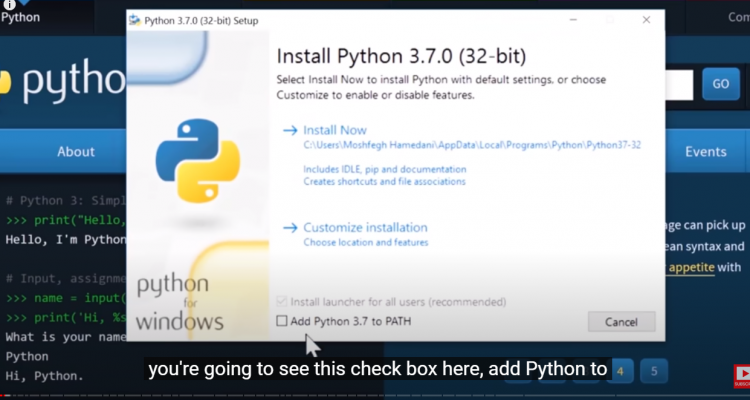The width and height of the screenshot is (750, 400).
Task: Click GO search button on website
Action: 721,84
